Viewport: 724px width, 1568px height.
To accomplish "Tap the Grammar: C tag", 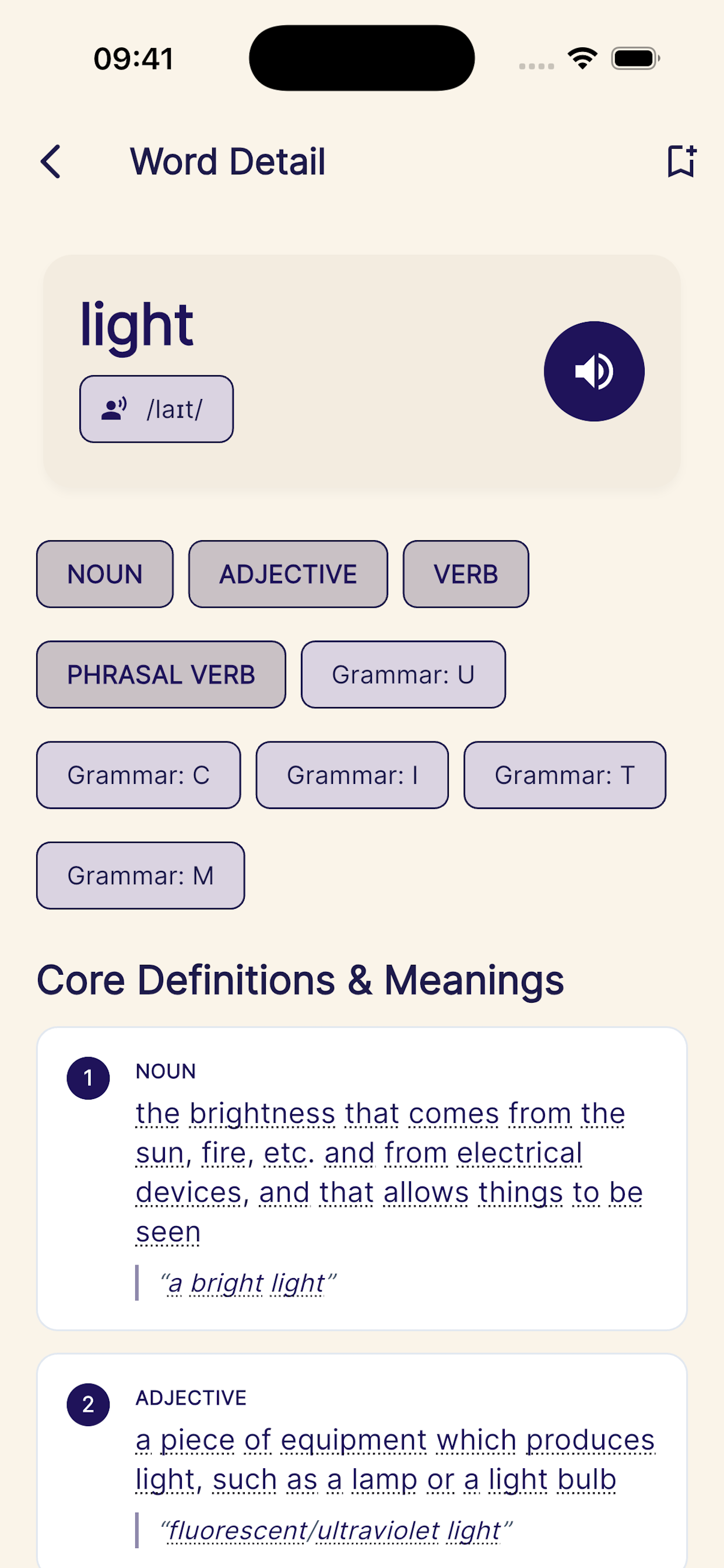I will (138, 775).
